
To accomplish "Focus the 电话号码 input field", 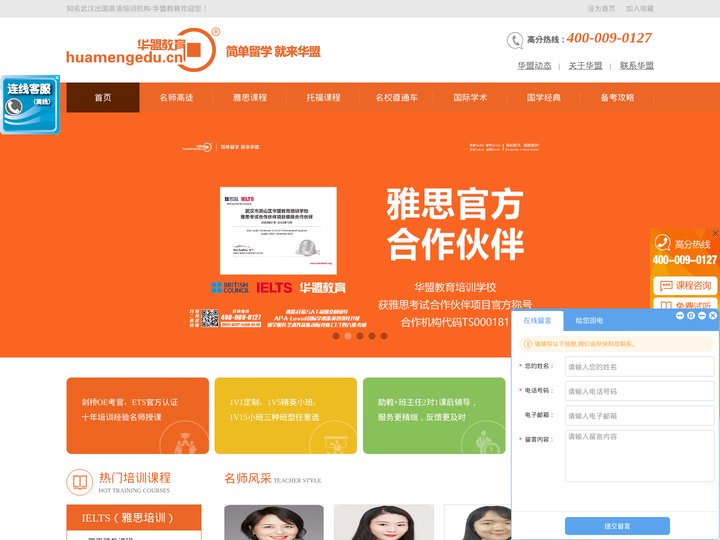I will [640, 391].
